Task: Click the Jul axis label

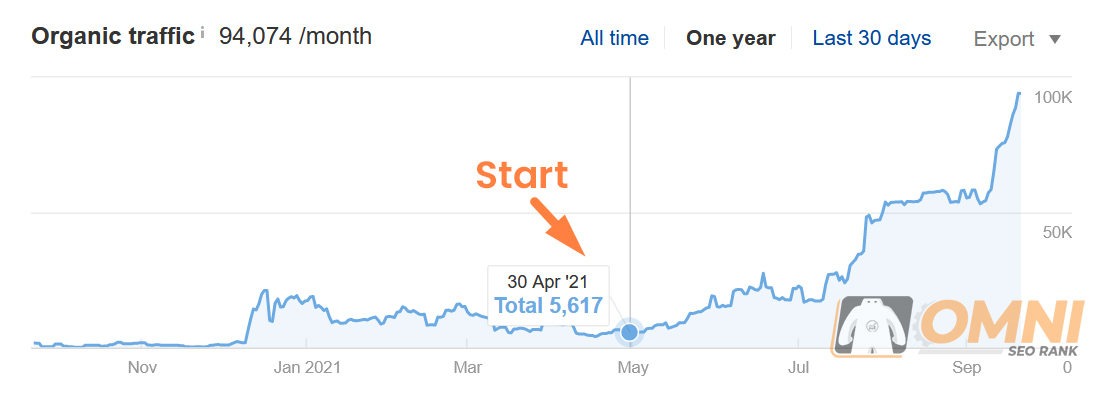Action: 798,368
